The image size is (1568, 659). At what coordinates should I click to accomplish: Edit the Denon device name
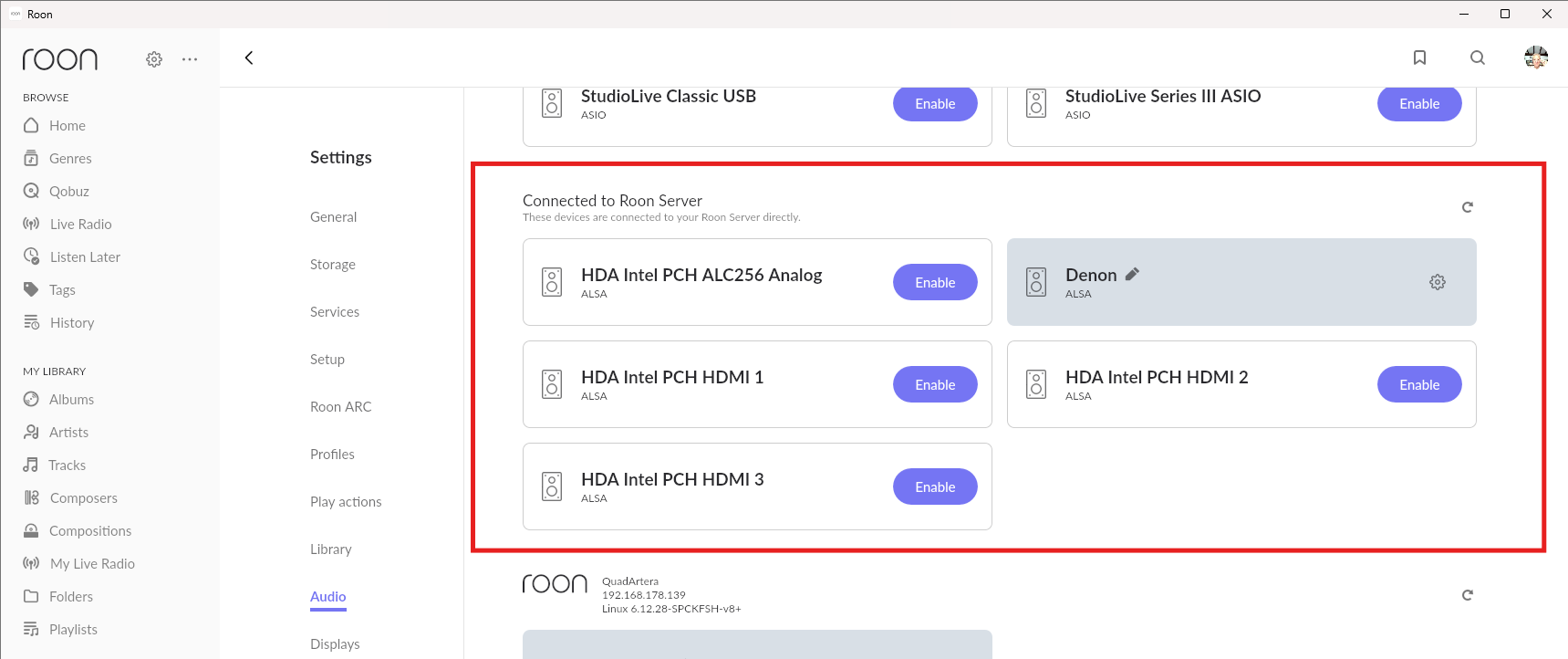tap(1132, 274)
